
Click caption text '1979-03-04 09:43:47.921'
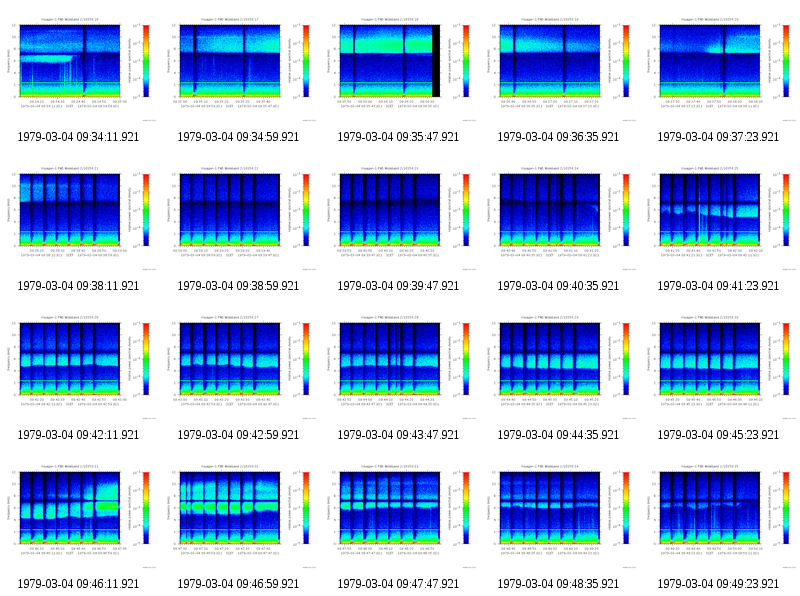coord(398,435)
